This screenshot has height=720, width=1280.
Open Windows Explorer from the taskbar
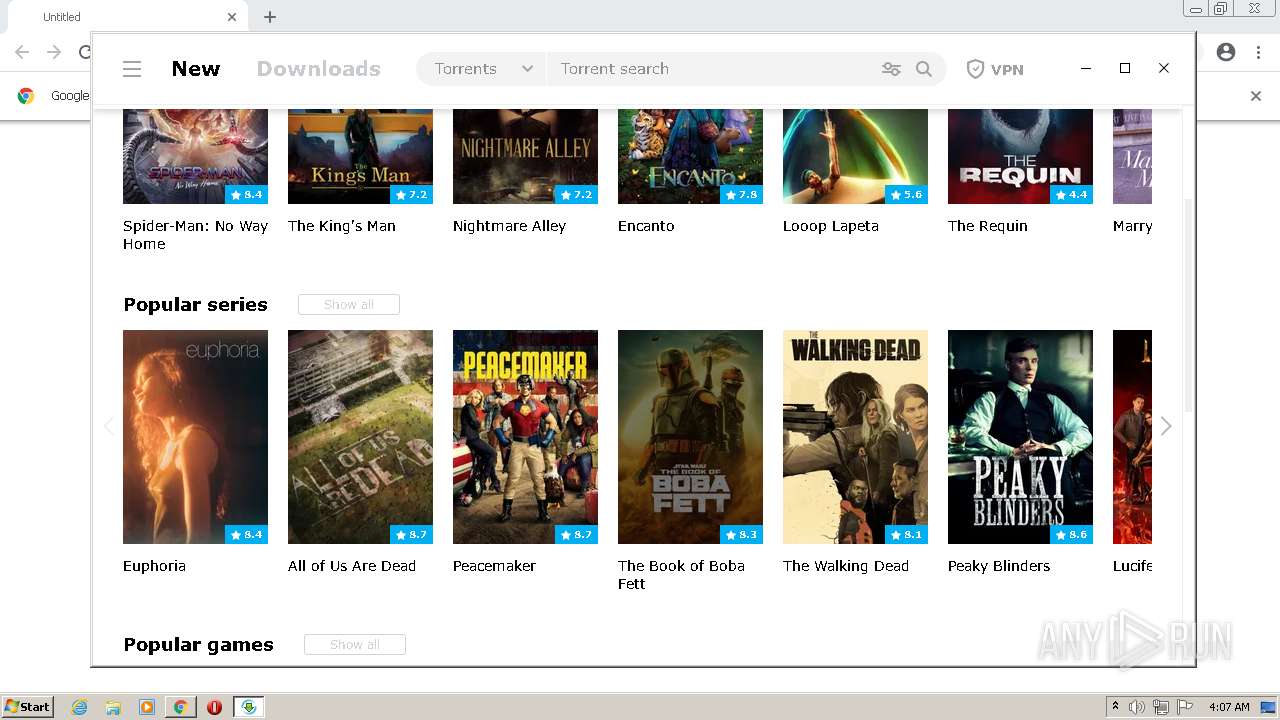[x=113, y=707]
